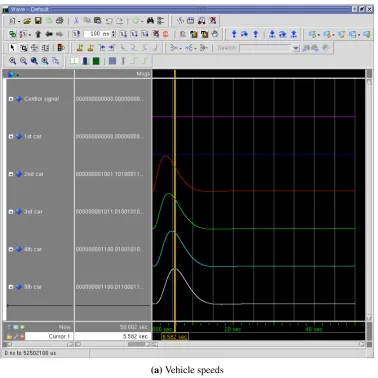Image resolution: width=378 pixels, height=378 pixels.
Task: Select the Cursor 1 name field
Action: pyautogui.click(x=49, y=336)
